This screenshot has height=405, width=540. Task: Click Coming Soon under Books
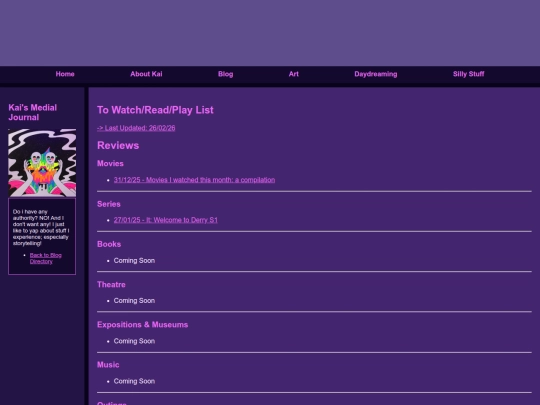coord(134,261)
